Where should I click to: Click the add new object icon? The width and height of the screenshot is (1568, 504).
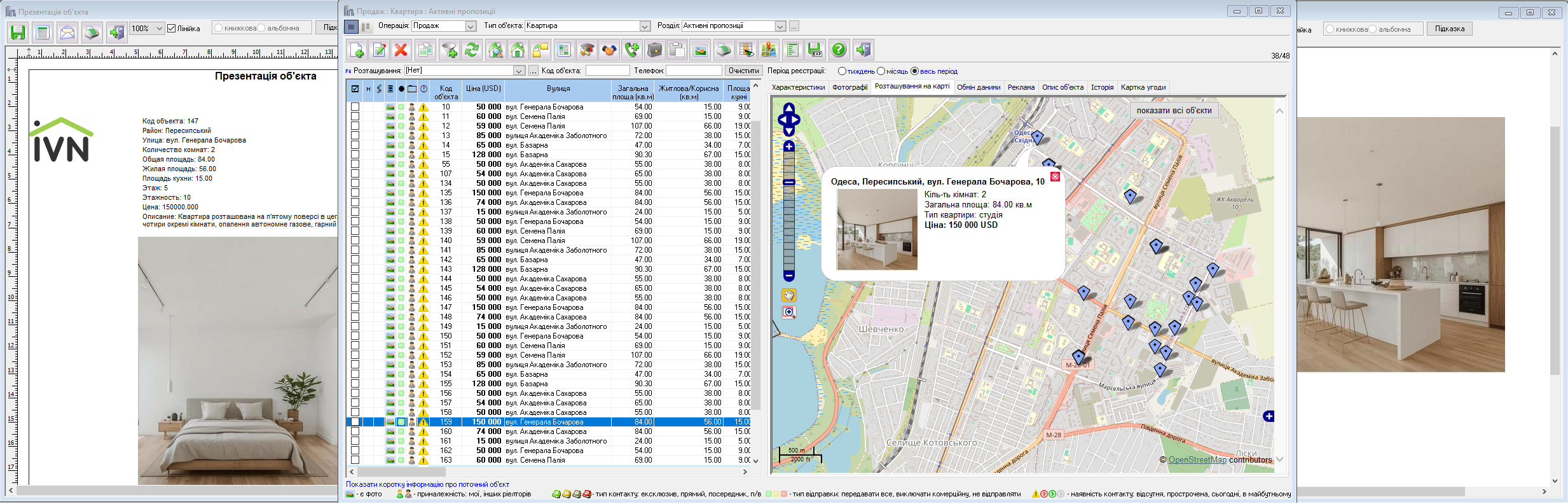[x=357, y=50]
